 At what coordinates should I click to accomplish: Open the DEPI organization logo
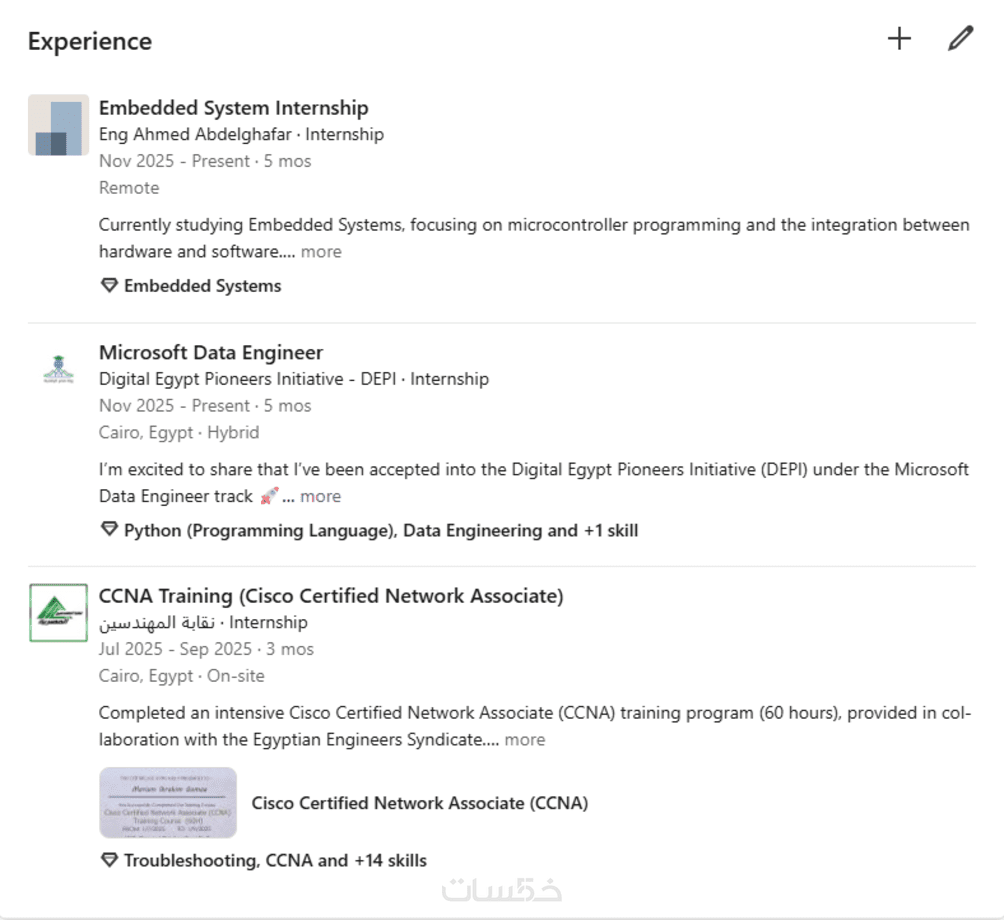click(58, 369)
